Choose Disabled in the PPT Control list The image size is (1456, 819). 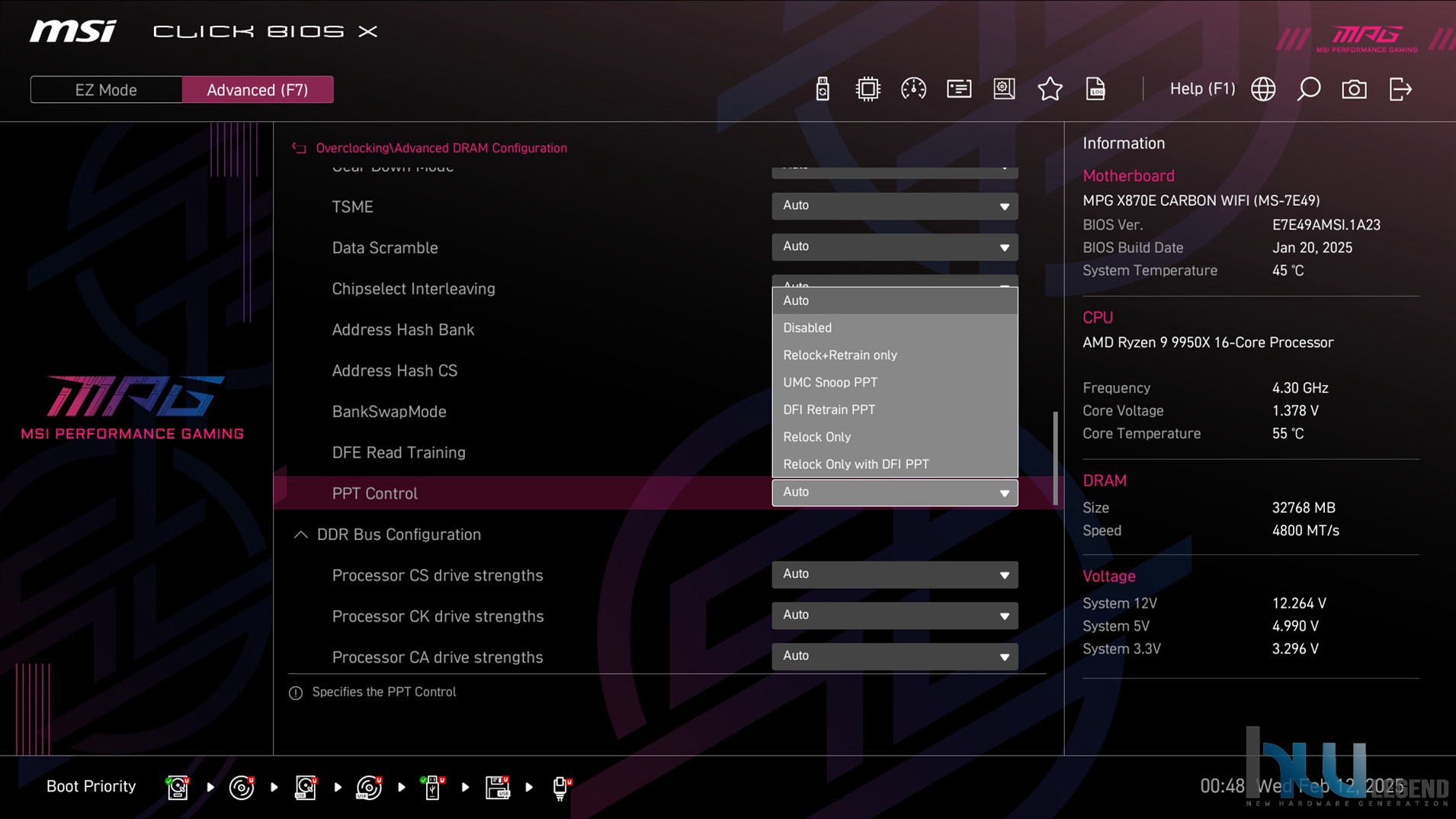tap(894, 328)
